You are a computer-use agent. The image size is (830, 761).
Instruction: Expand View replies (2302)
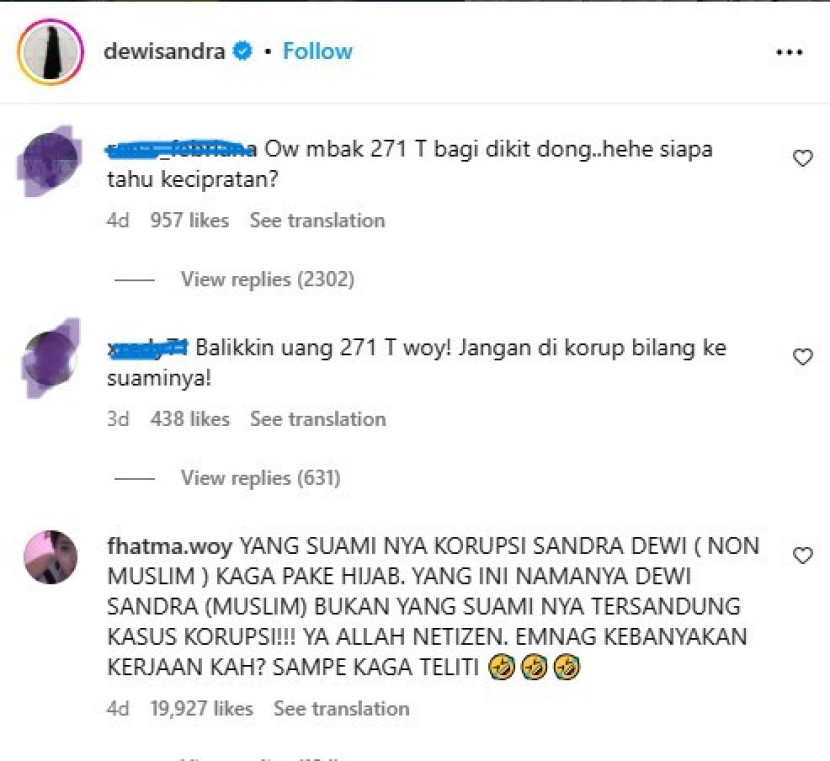click(x=267, y=279)
